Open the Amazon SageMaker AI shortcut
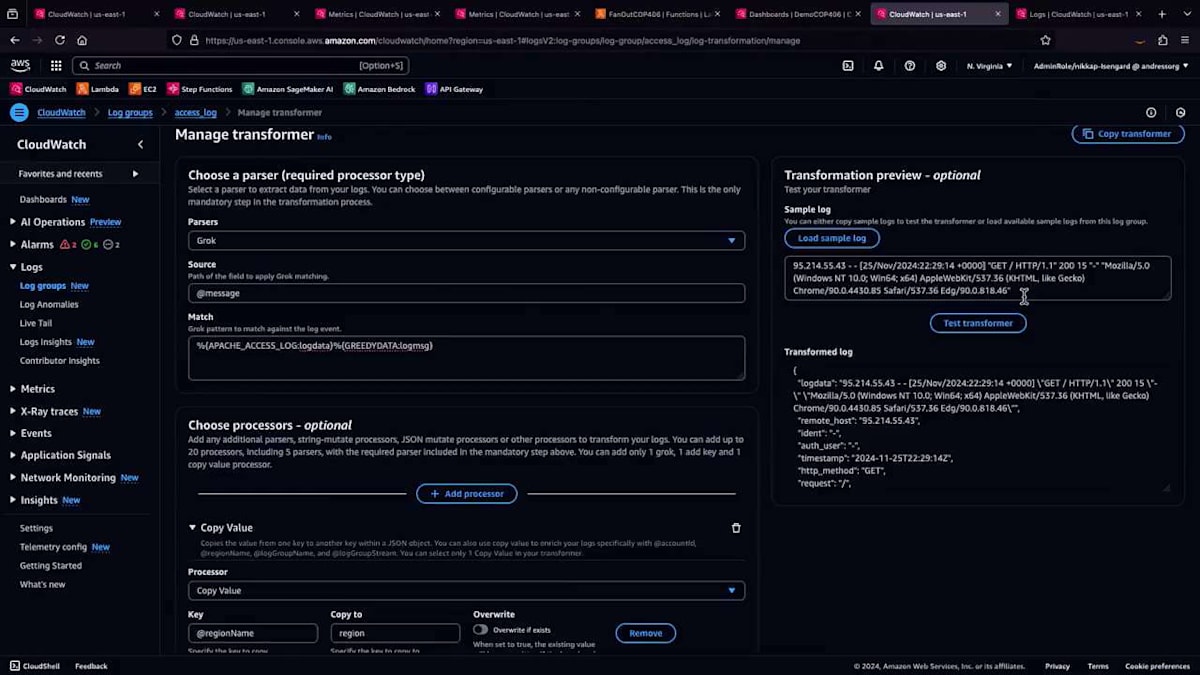 pos(288,89)
